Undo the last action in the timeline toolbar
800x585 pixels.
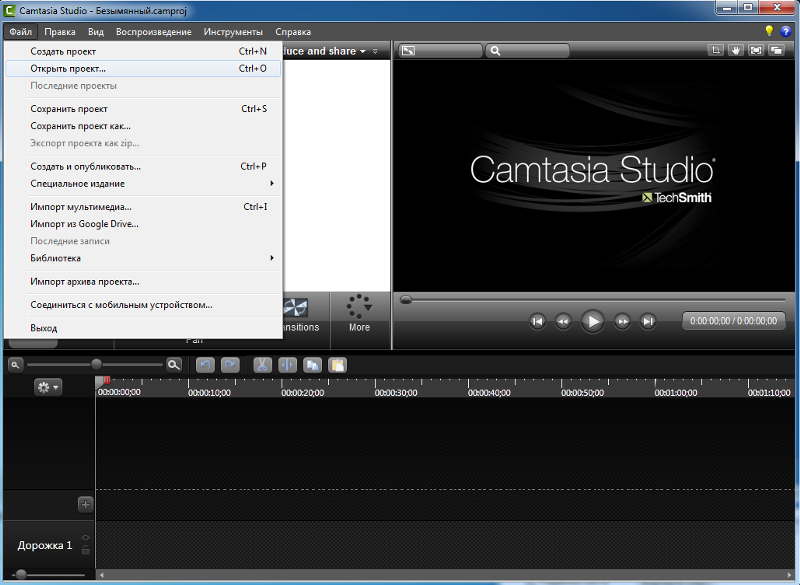[205, 365]
